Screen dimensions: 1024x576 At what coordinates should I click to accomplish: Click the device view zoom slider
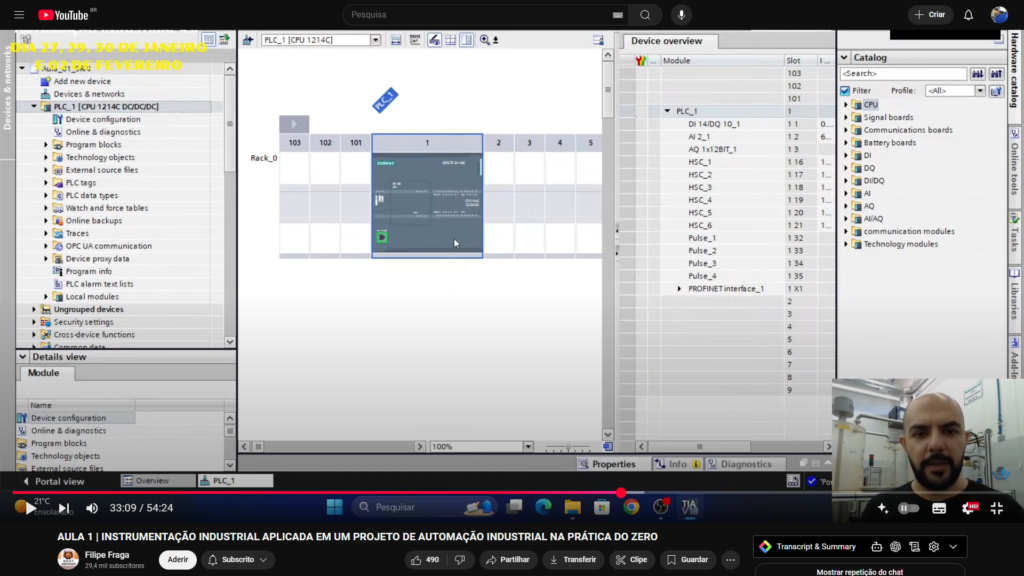[x=568, y=447]
